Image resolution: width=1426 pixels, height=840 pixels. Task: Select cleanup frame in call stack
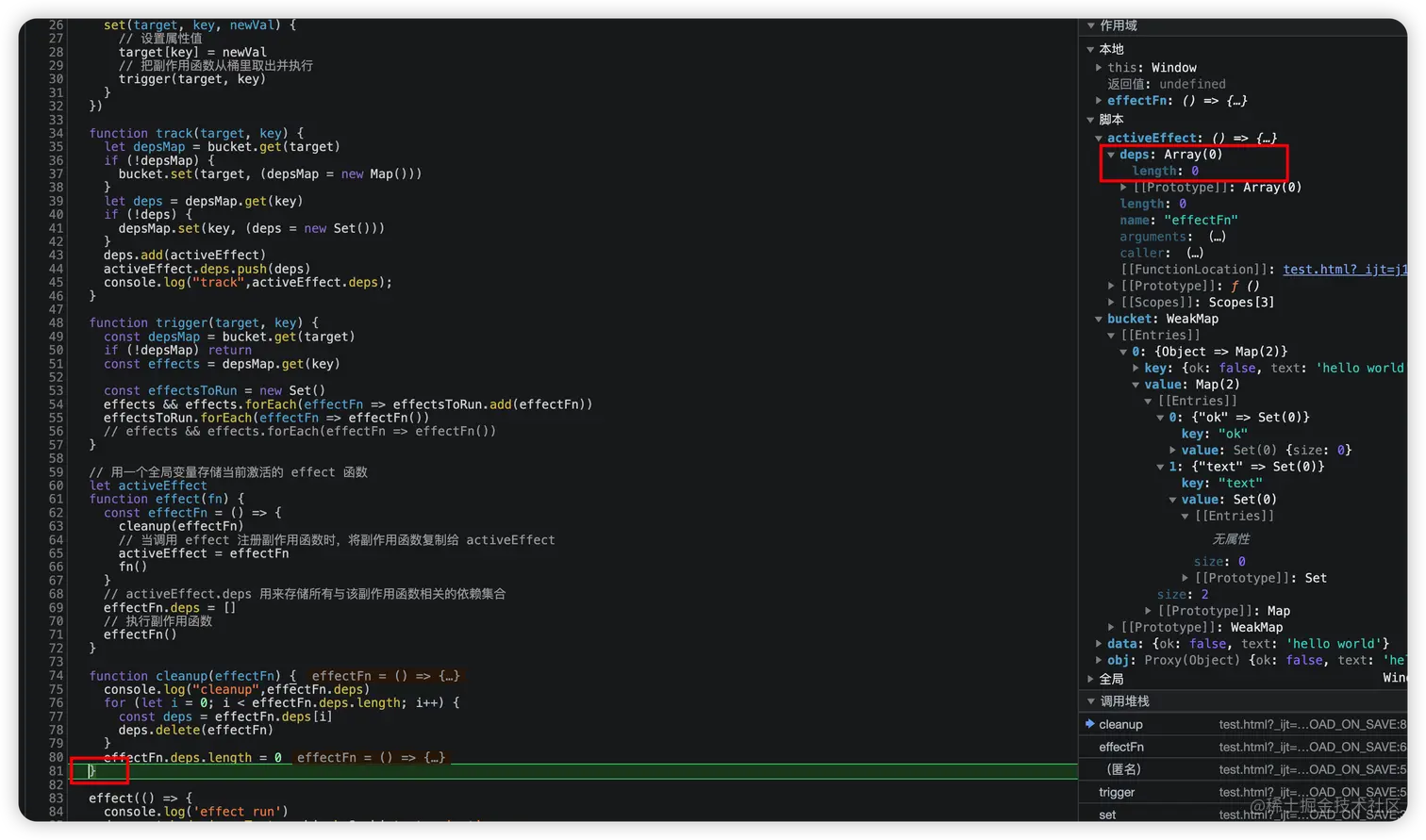[1120, 724]
